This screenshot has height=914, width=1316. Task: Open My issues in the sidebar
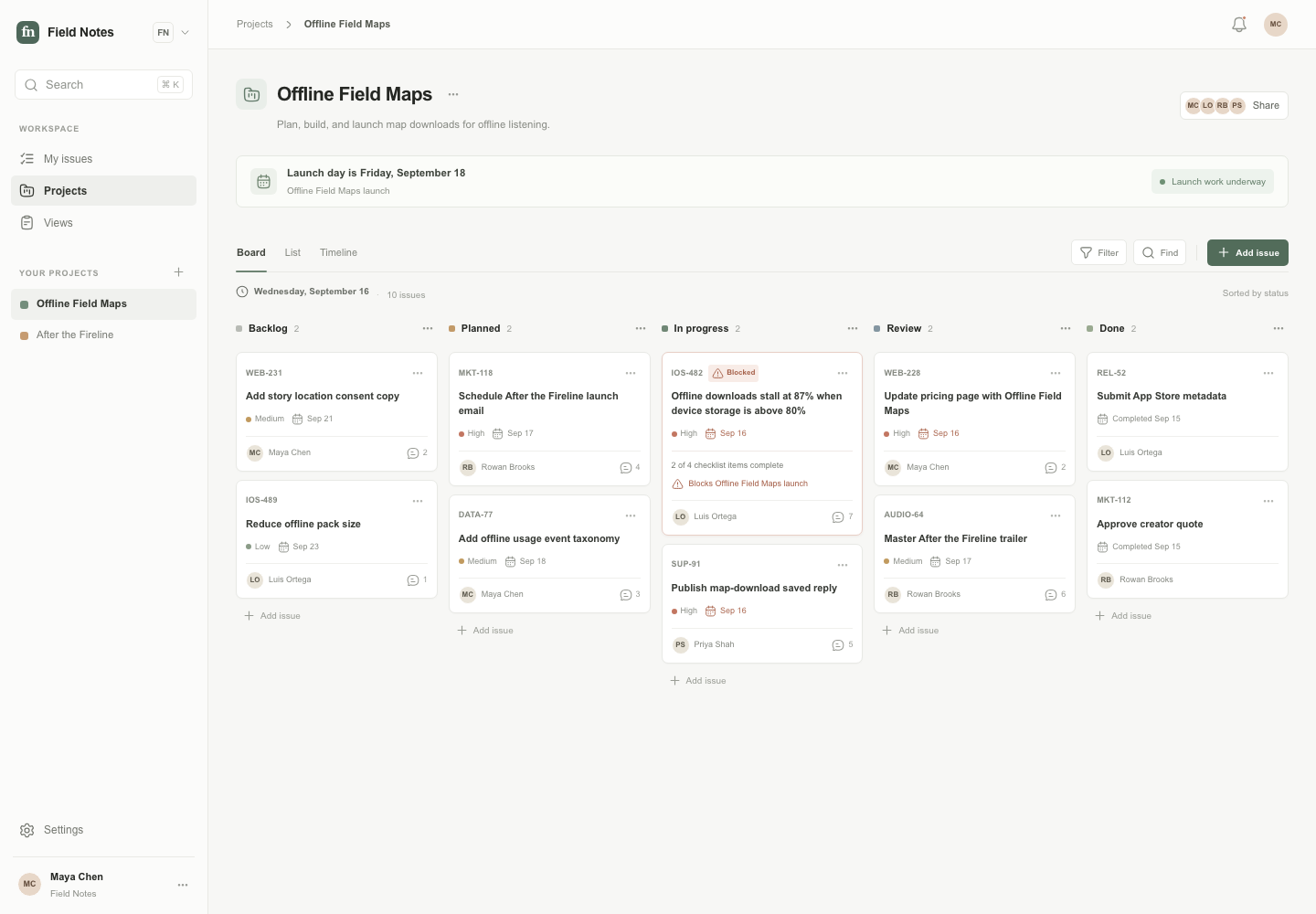[103, 159]
